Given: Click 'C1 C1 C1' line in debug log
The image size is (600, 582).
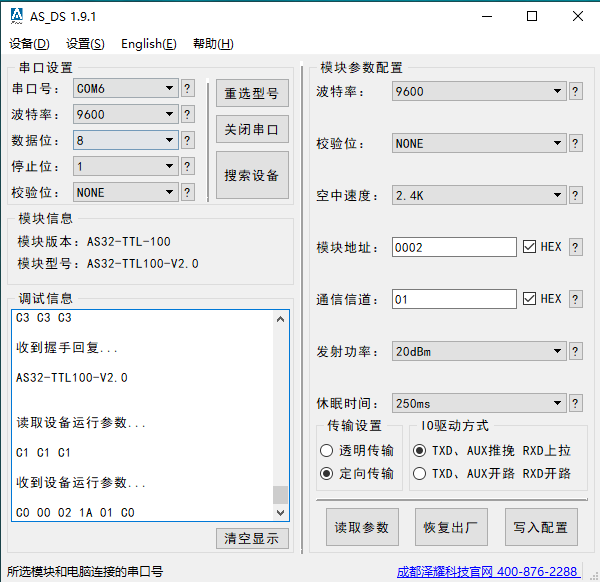Looking at the screenshot, I should (x=43, y=453).
